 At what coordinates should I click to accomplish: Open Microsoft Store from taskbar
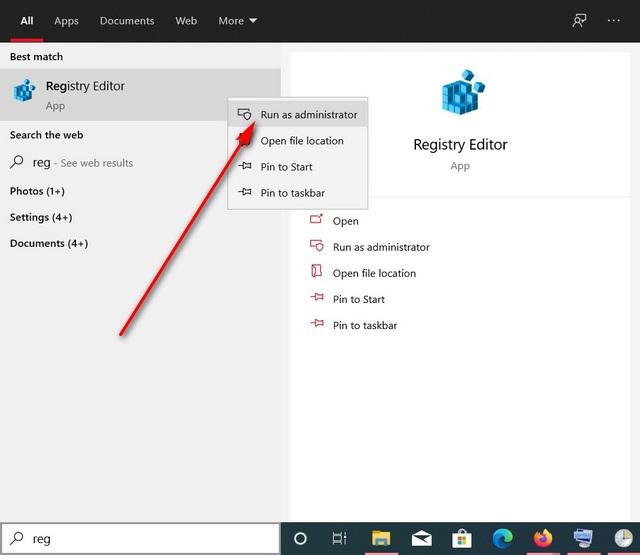462,539
